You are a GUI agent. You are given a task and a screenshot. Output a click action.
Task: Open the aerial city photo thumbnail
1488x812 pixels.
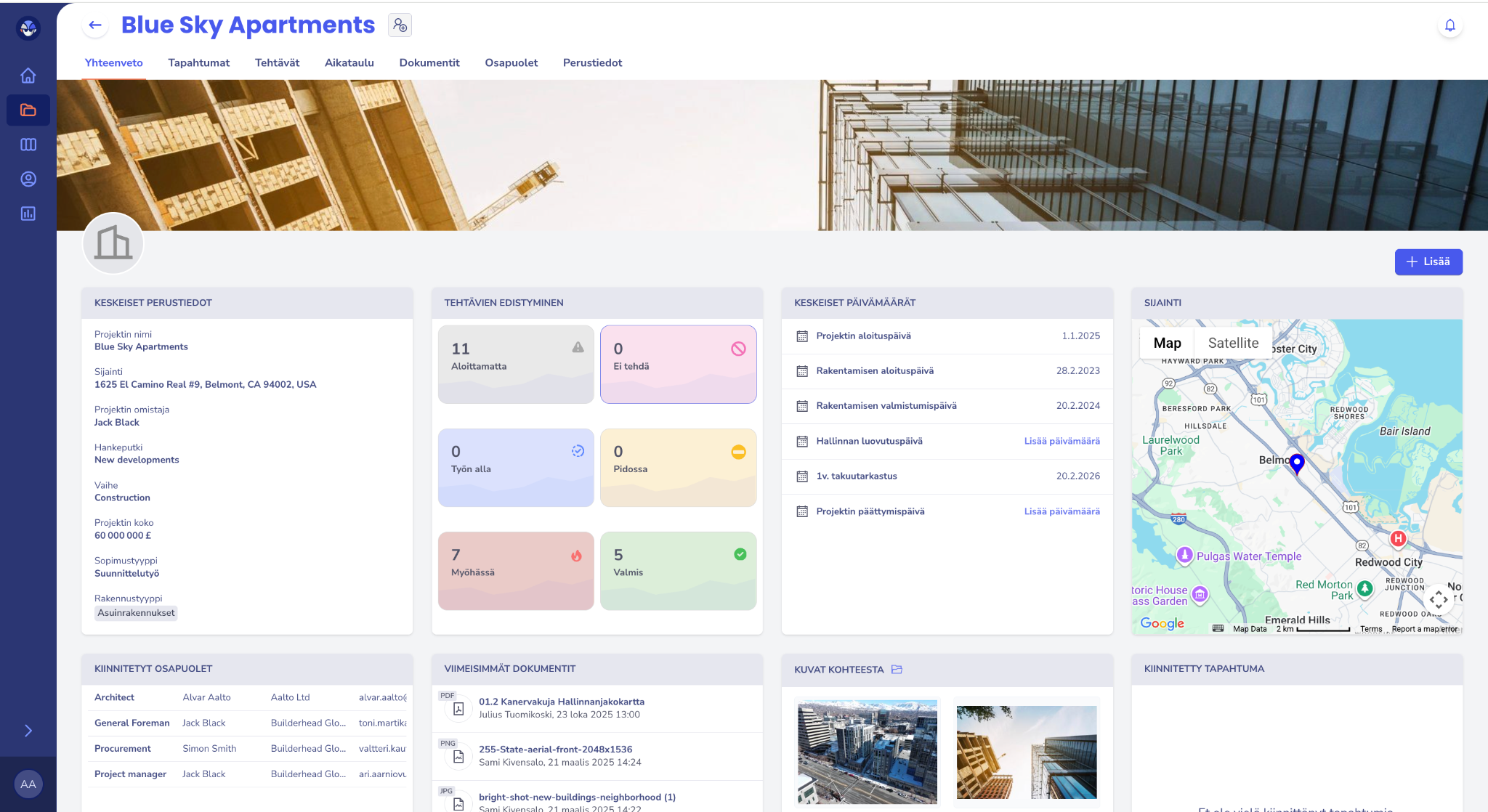[867, 752]
